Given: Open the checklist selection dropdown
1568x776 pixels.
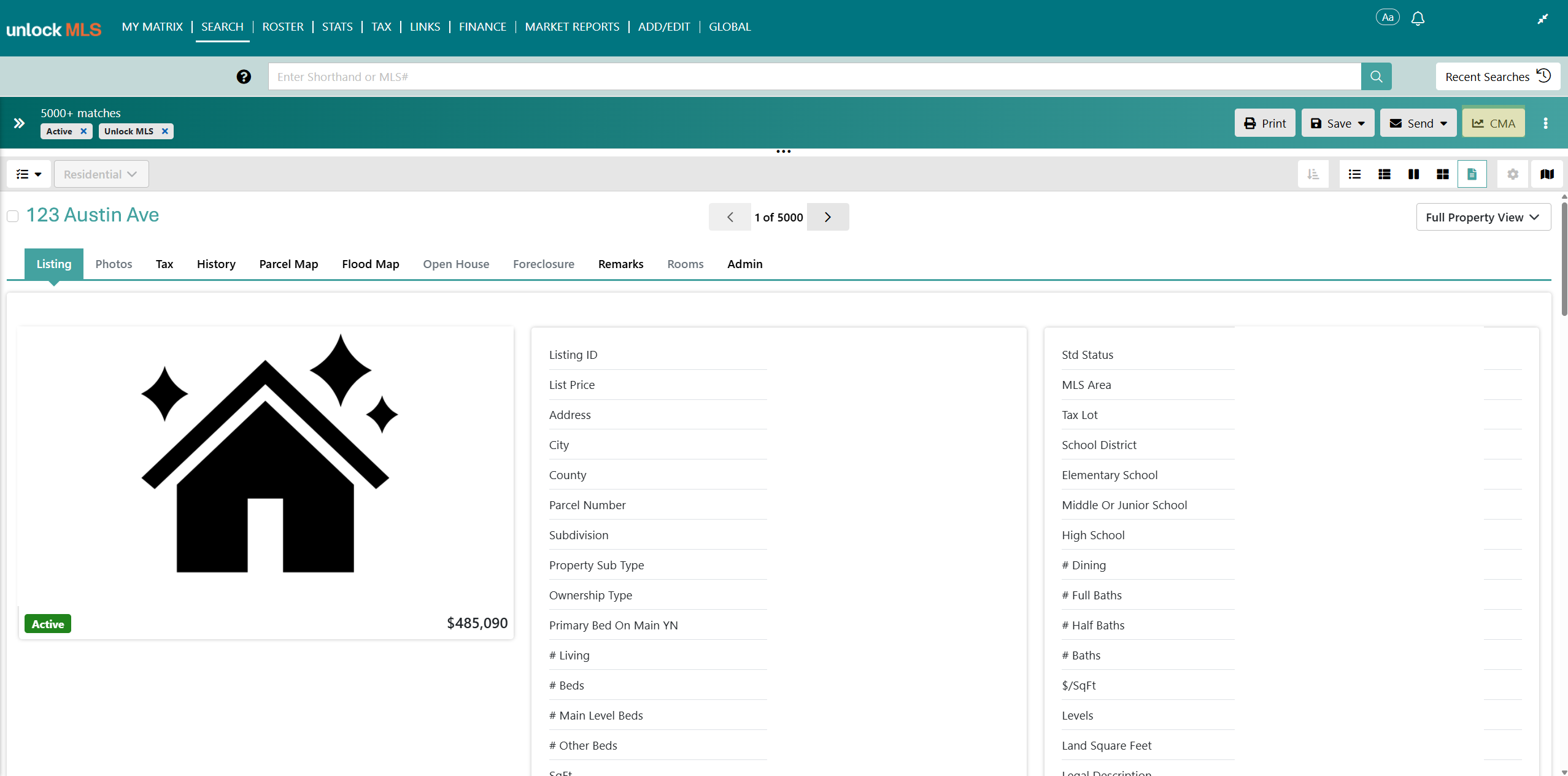Looking at the screenshot, I should (x=29, y=174).
